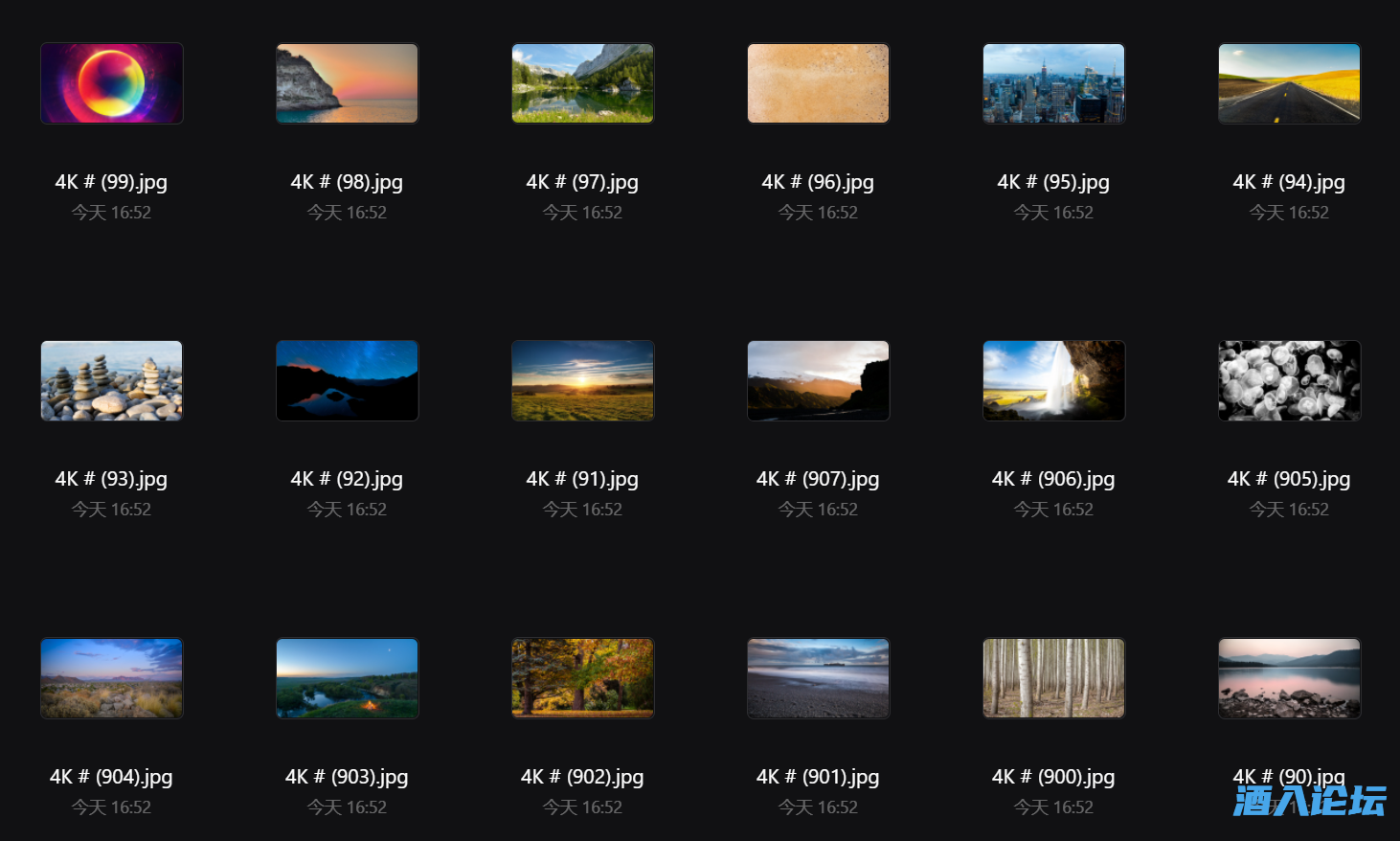Select the "今天 16:52" date under 4K # (907).jpg
The height and width of the screenshot is (841, 1400).
click(818, 510)
